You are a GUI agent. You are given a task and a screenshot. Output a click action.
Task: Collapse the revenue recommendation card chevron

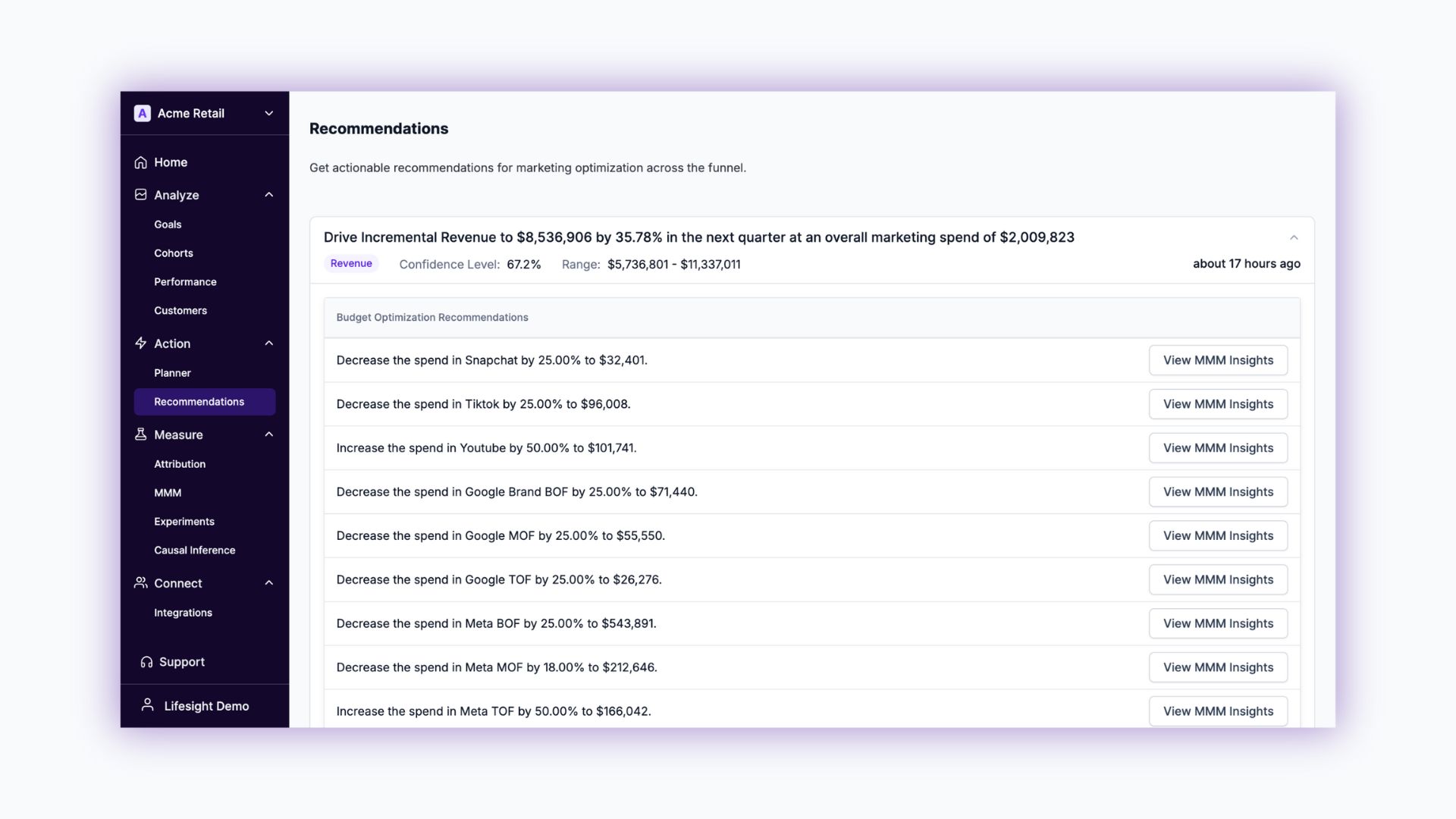[x=1294, y=237]
